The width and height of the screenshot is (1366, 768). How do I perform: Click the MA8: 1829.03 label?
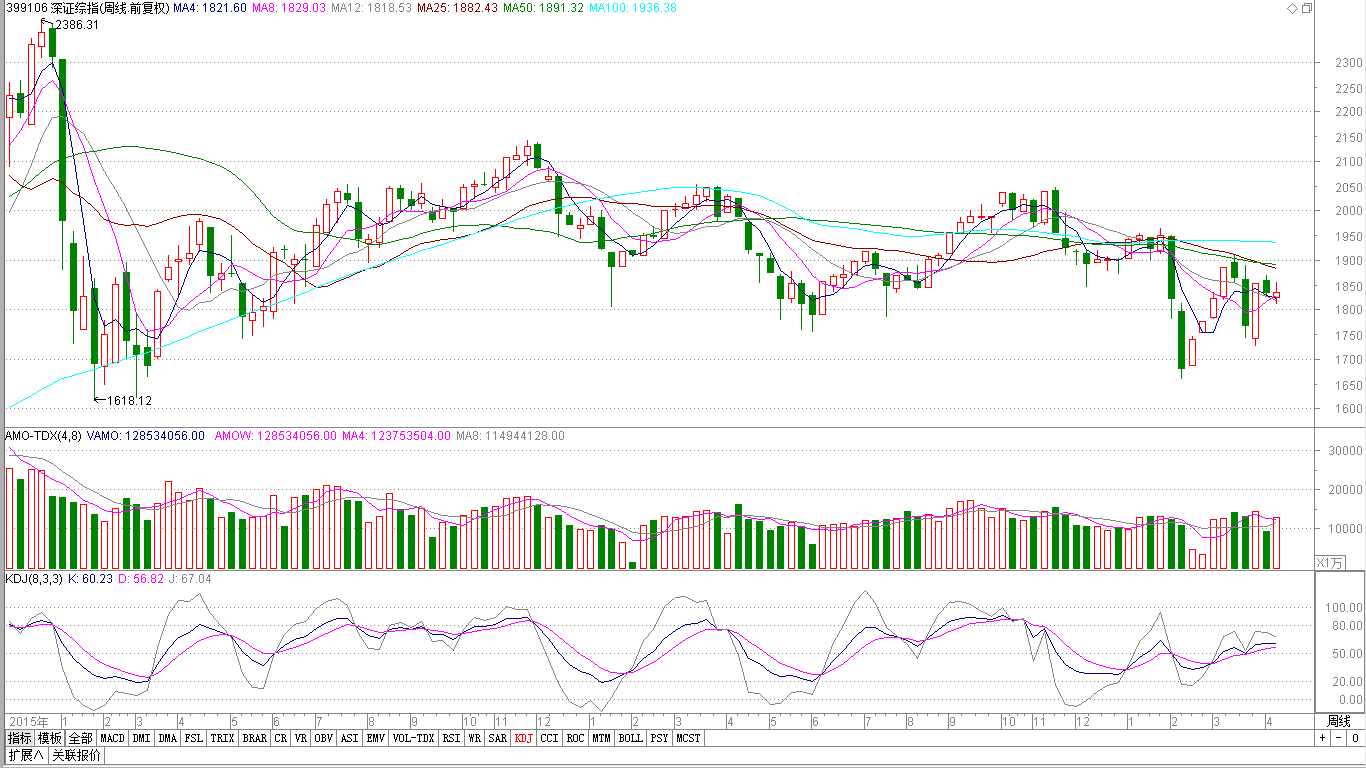(x=289, y=8)
